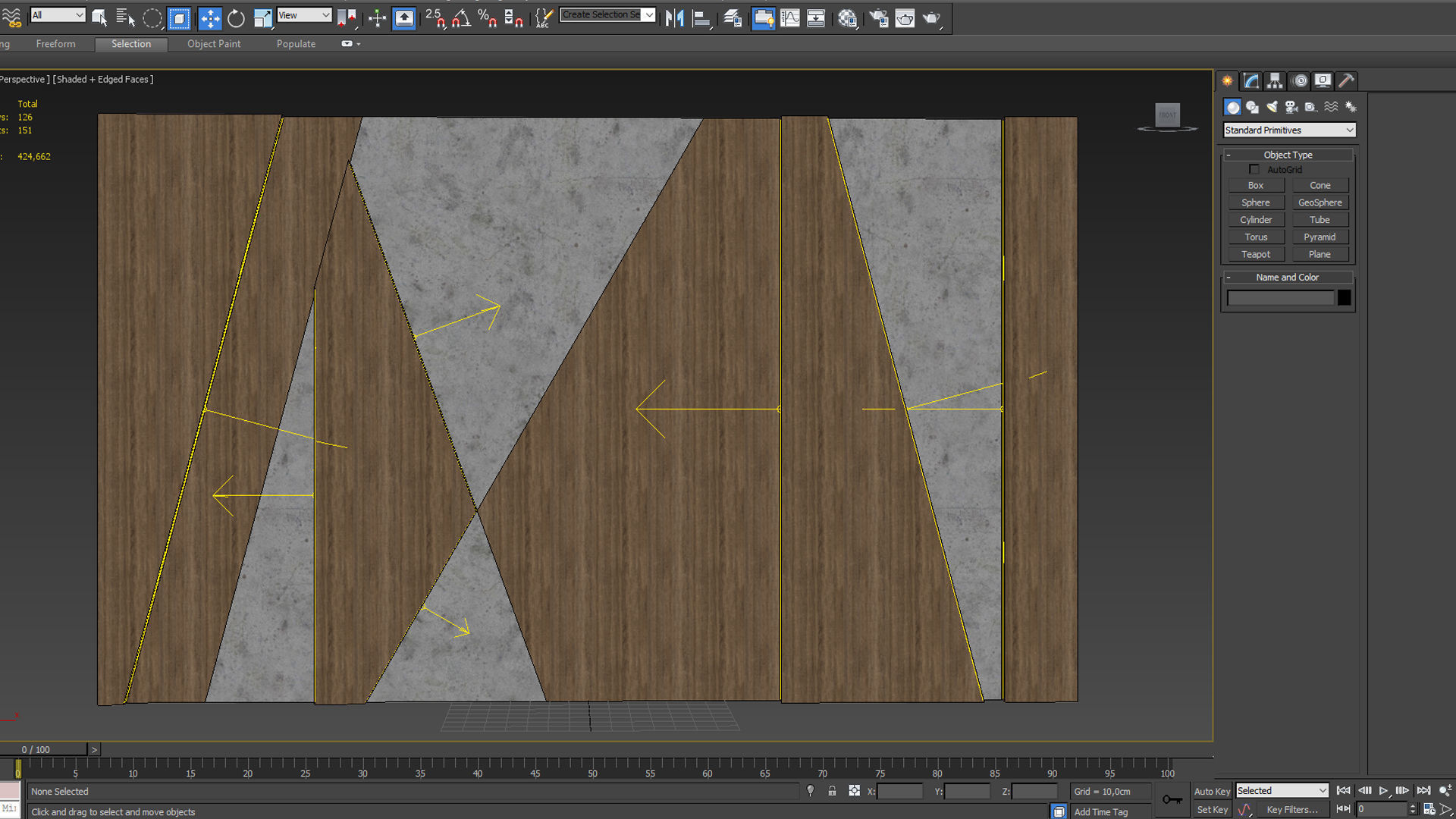
Task: Click Use Pivot Point Center icon
Action: point(347,17)
